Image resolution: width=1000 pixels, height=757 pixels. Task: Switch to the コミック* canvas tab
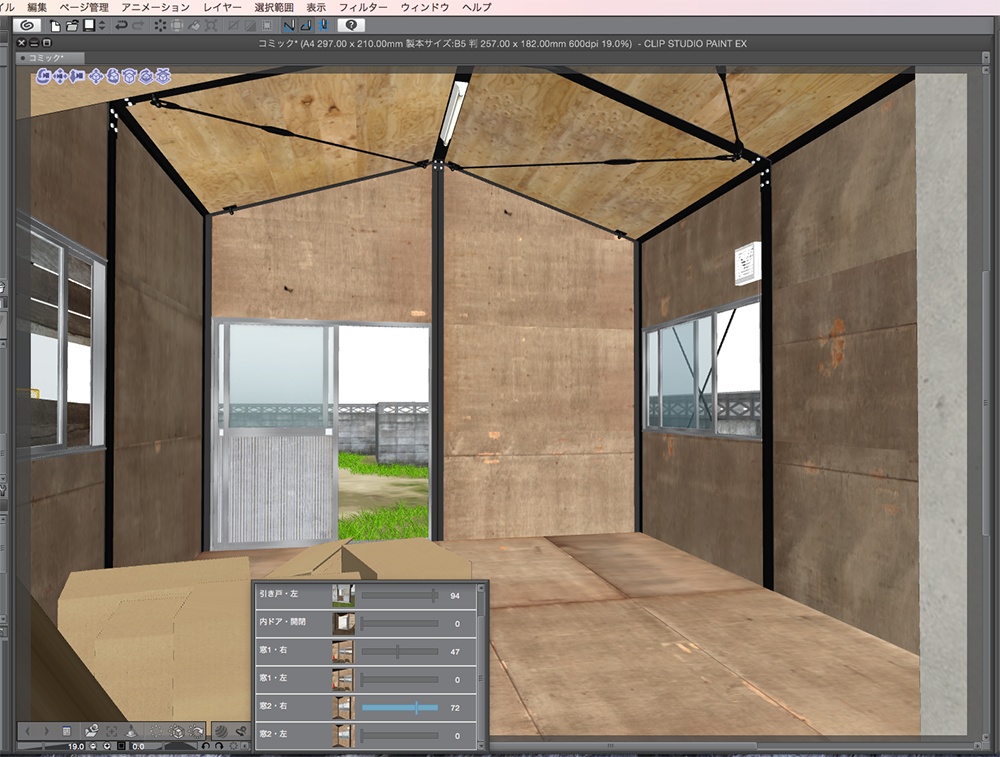click(x=50, y=57)
